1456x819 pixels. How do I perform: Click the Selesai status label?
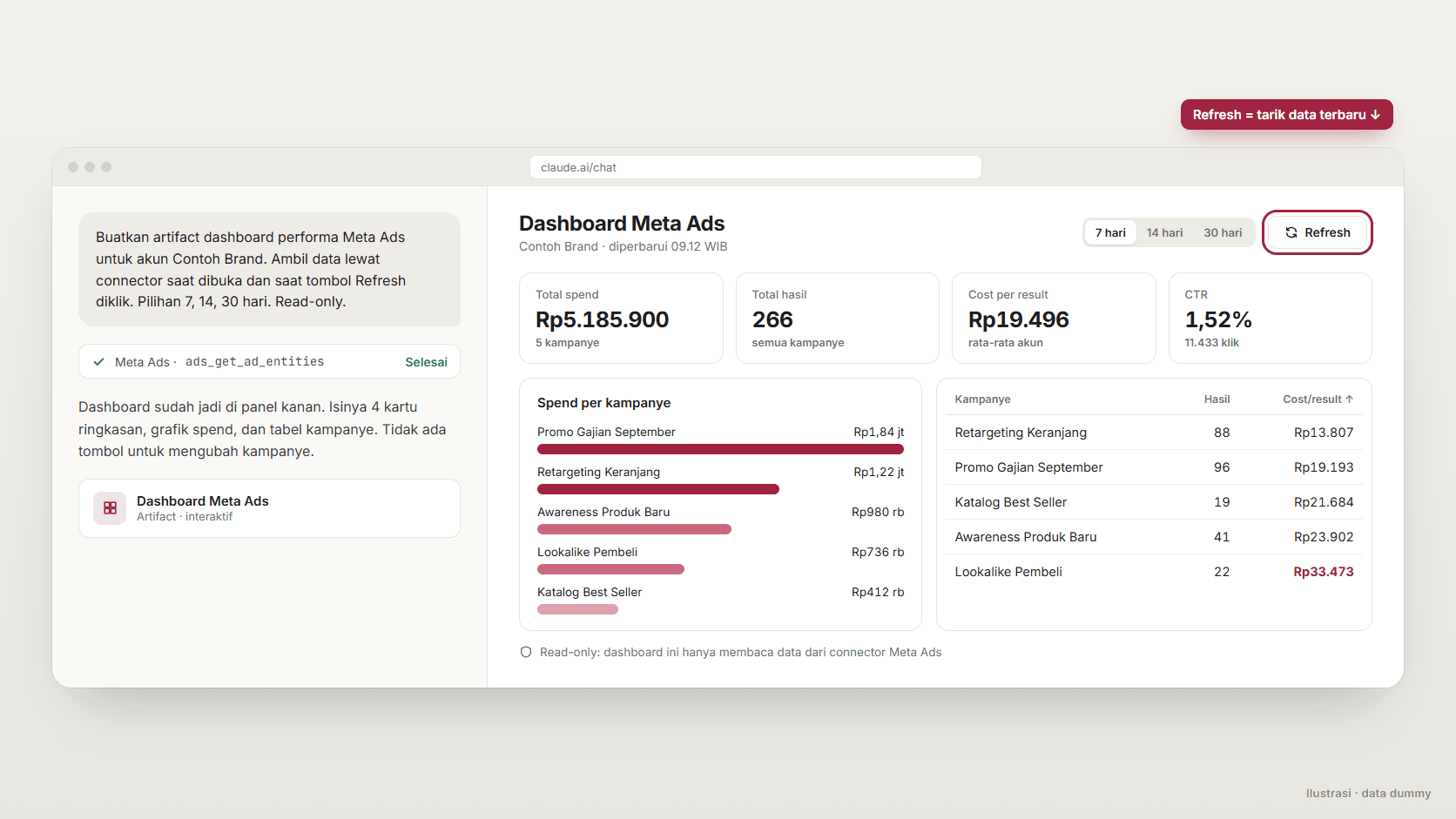(x=426, y=362)
